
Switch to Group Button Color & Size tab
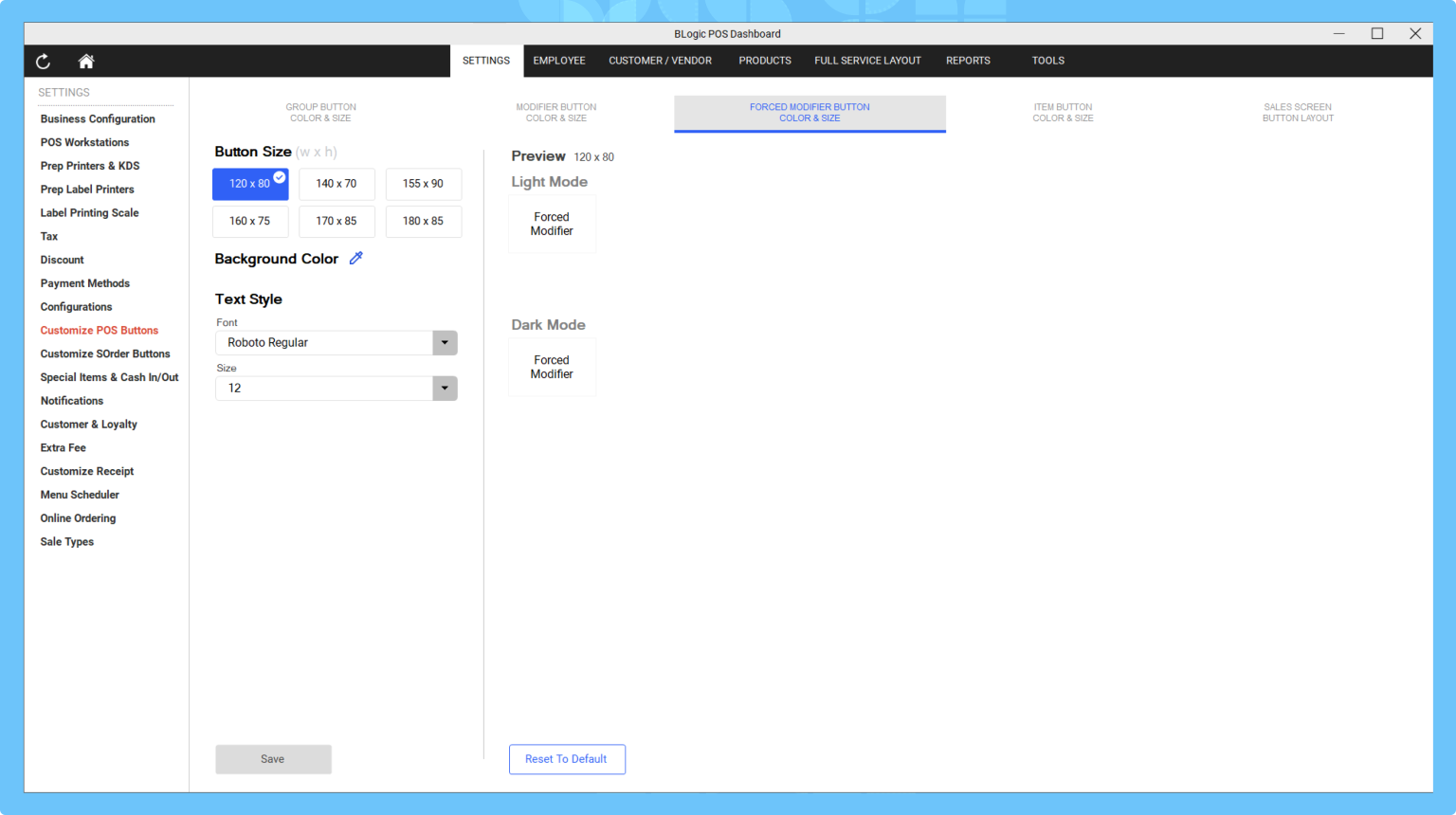320,113
